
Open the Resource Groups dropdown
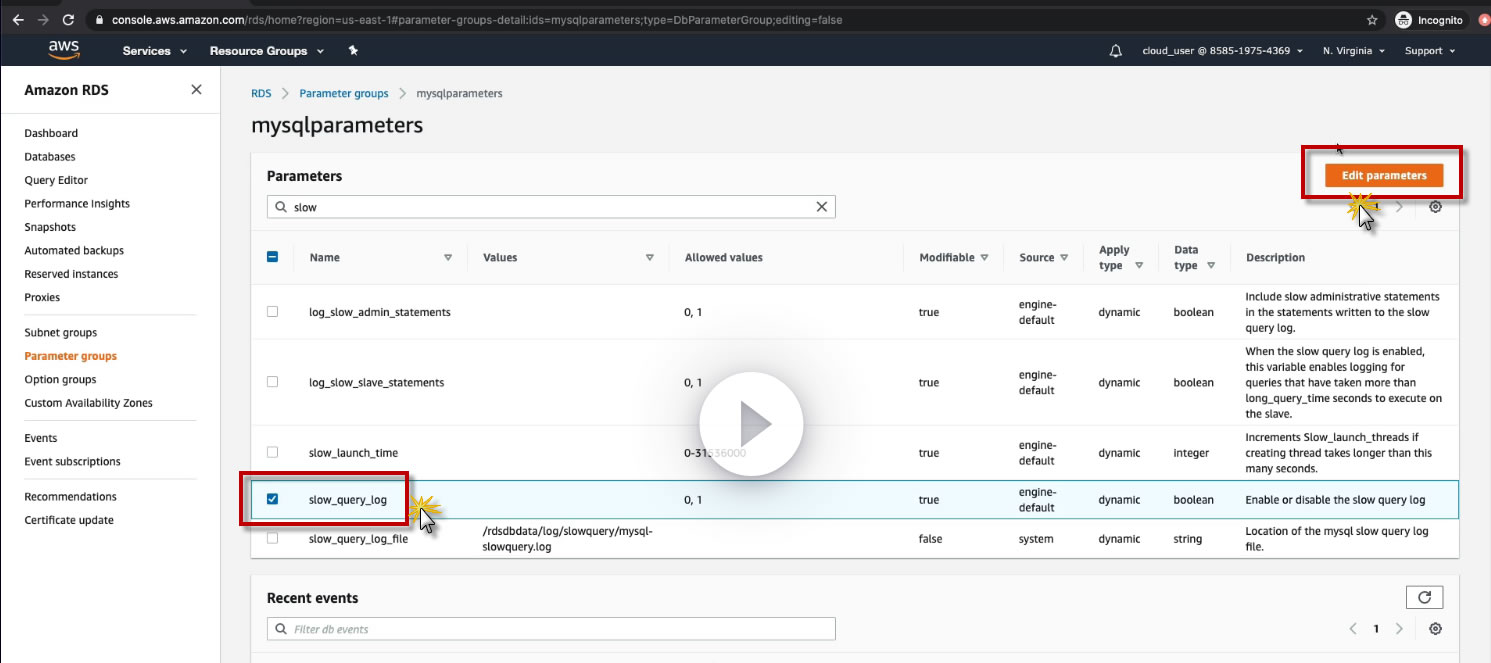pos(266,51)
